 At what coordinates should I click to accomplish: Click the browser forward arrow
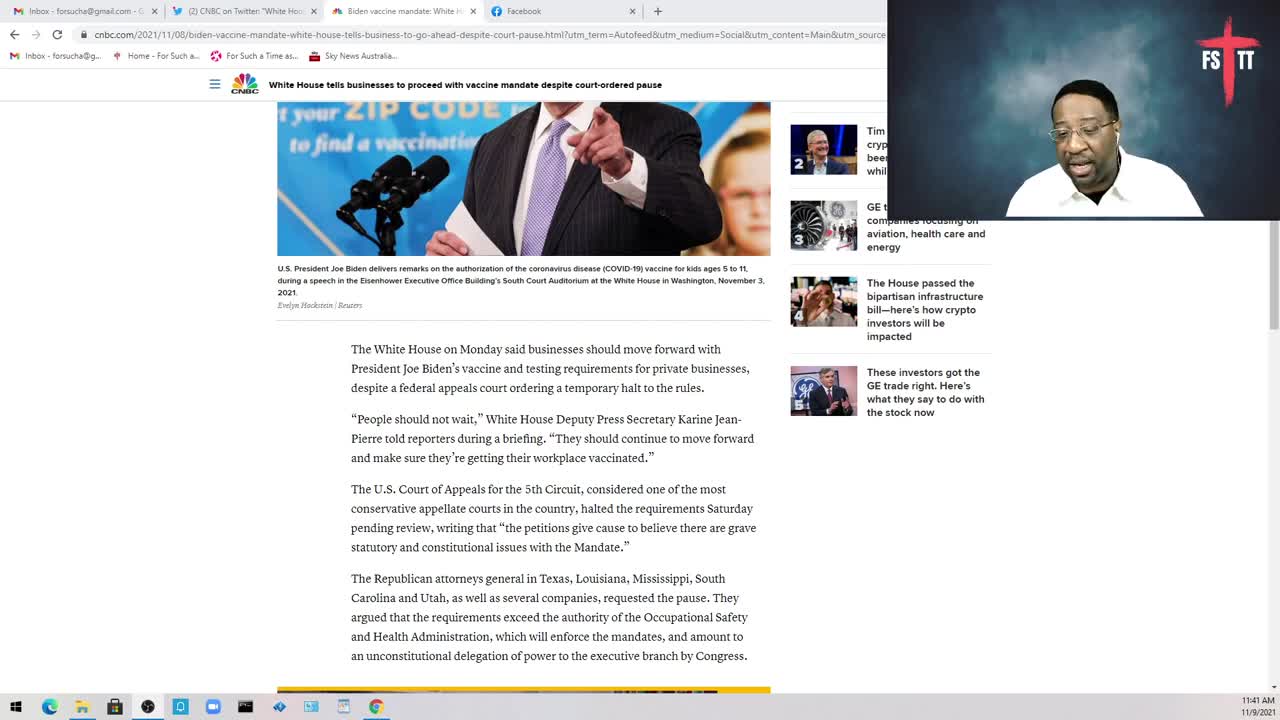(x=36, y=34)
